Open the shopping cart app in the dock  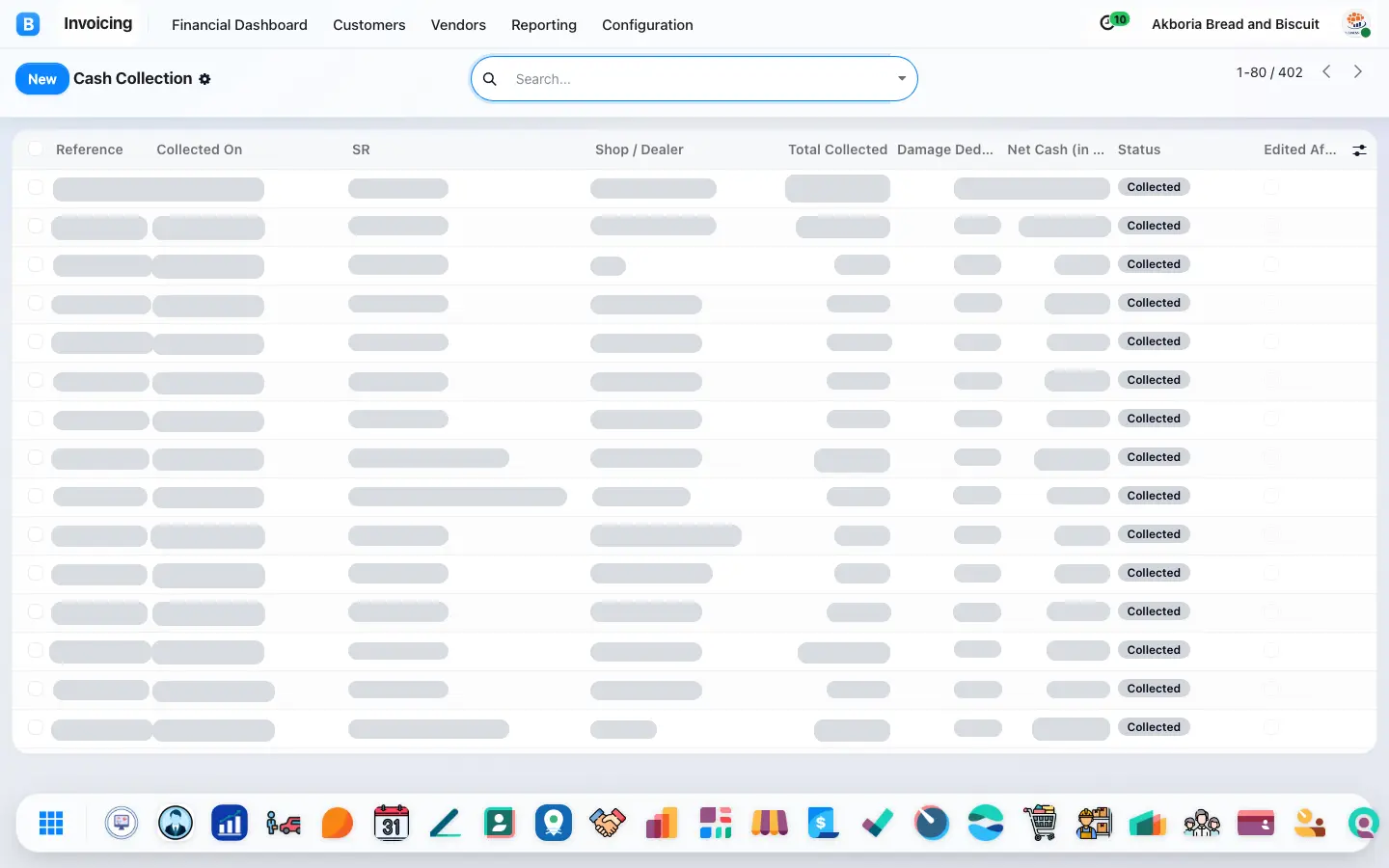(x=1040, y=823)
